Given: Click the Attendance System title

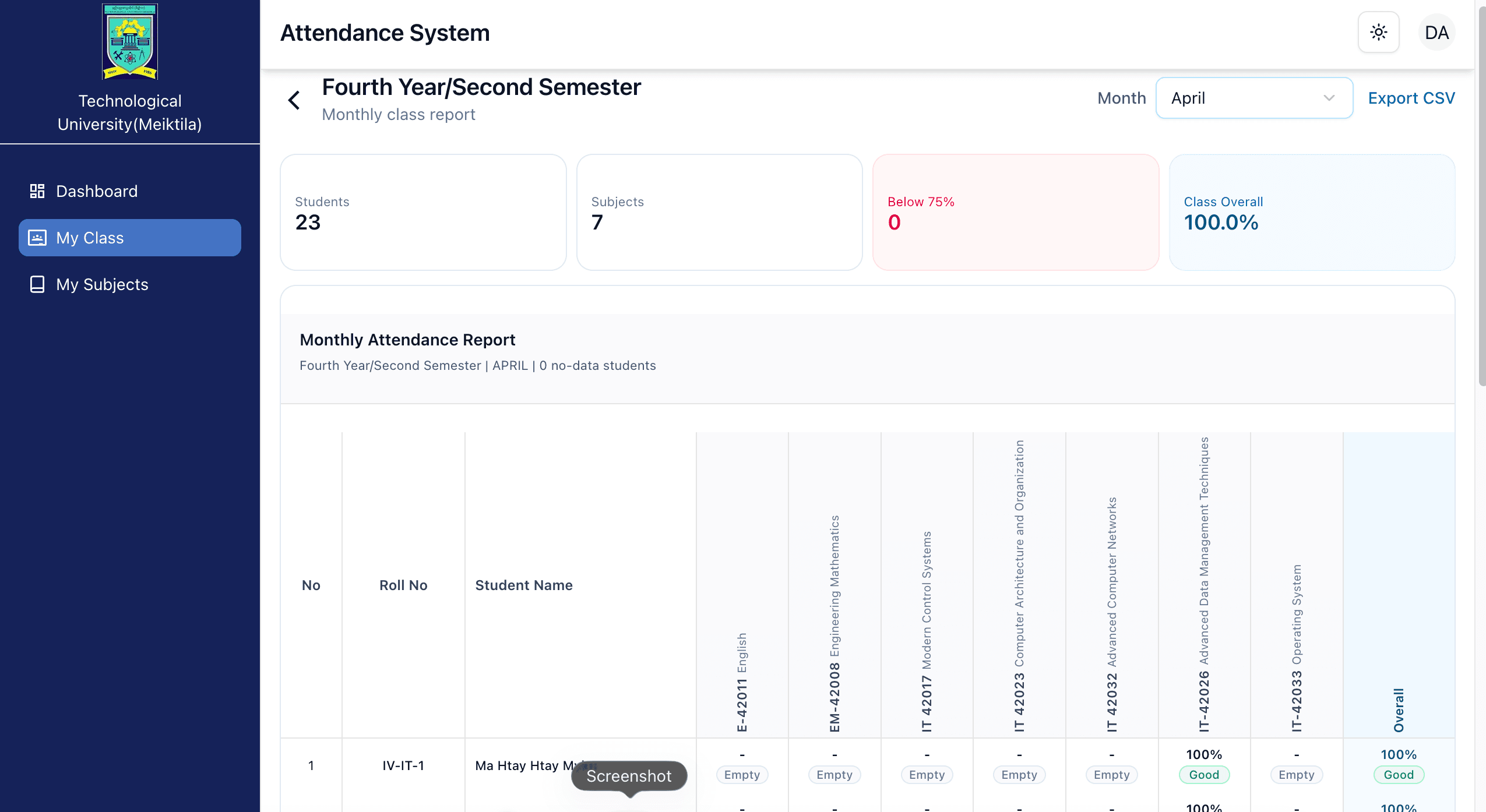Looking at the screenshot, I should pos(385,33).
